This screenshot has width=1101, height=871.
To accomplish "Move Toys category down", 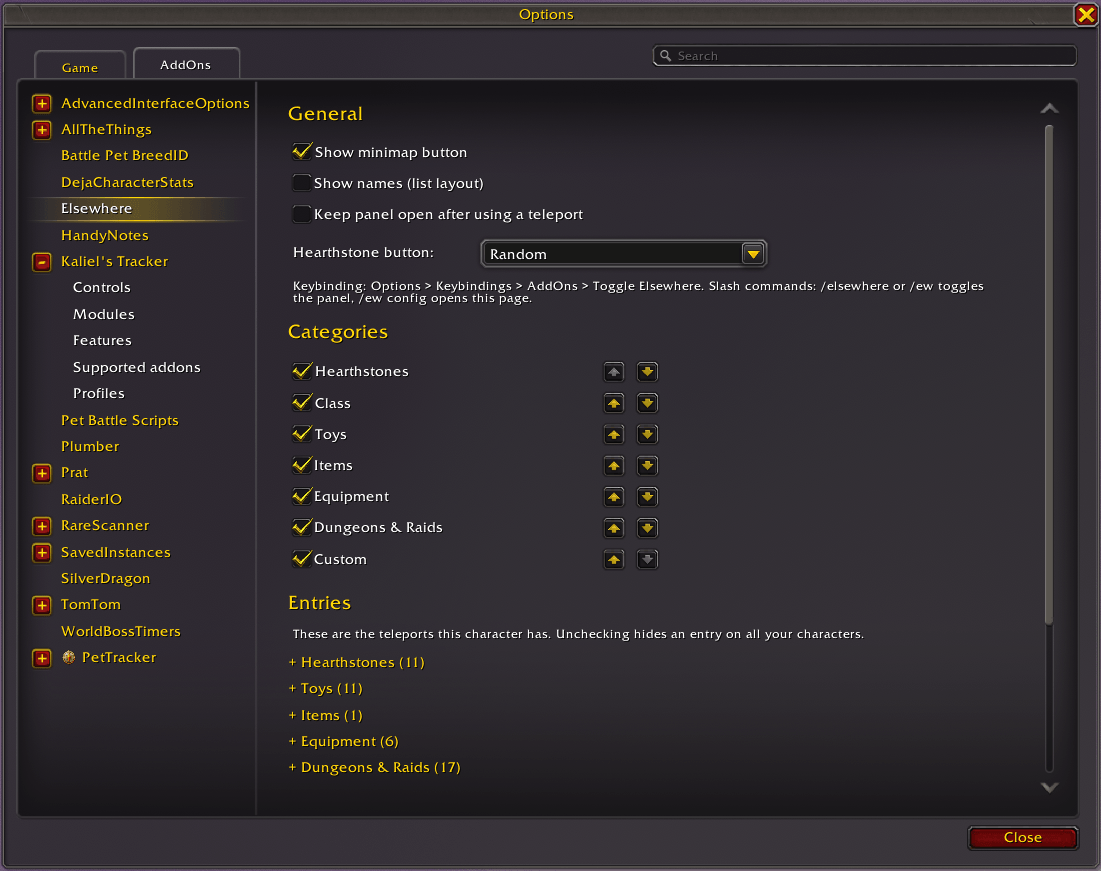I will click(647, 435).
